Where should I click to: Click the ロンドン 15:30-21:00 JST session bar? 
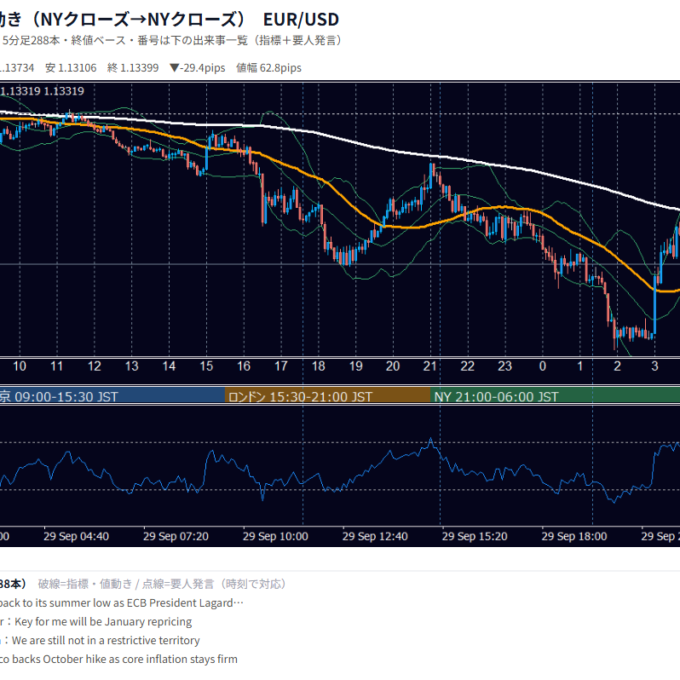point(327,396)
